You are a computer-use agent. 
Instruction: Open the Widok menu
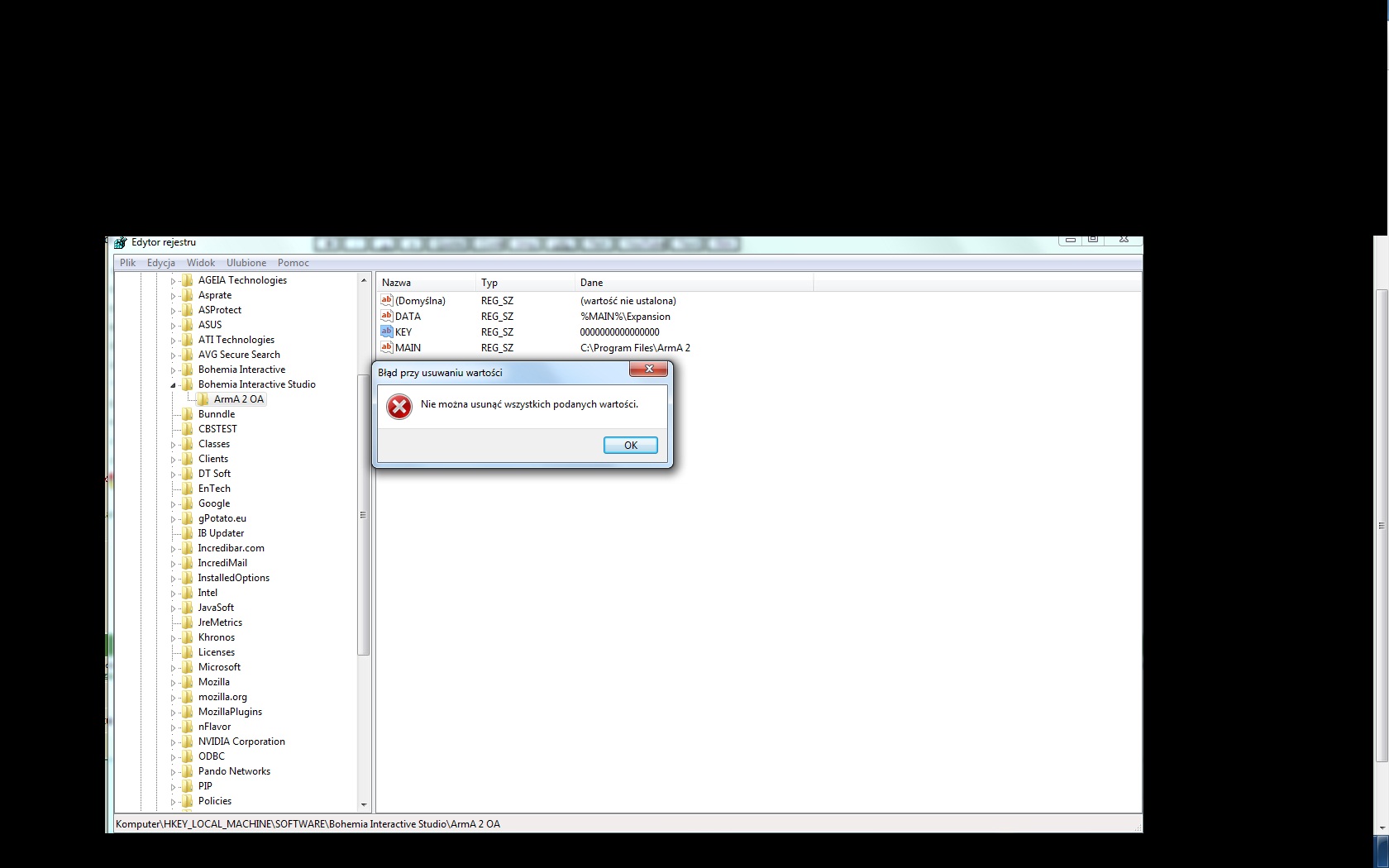point(201,263)
